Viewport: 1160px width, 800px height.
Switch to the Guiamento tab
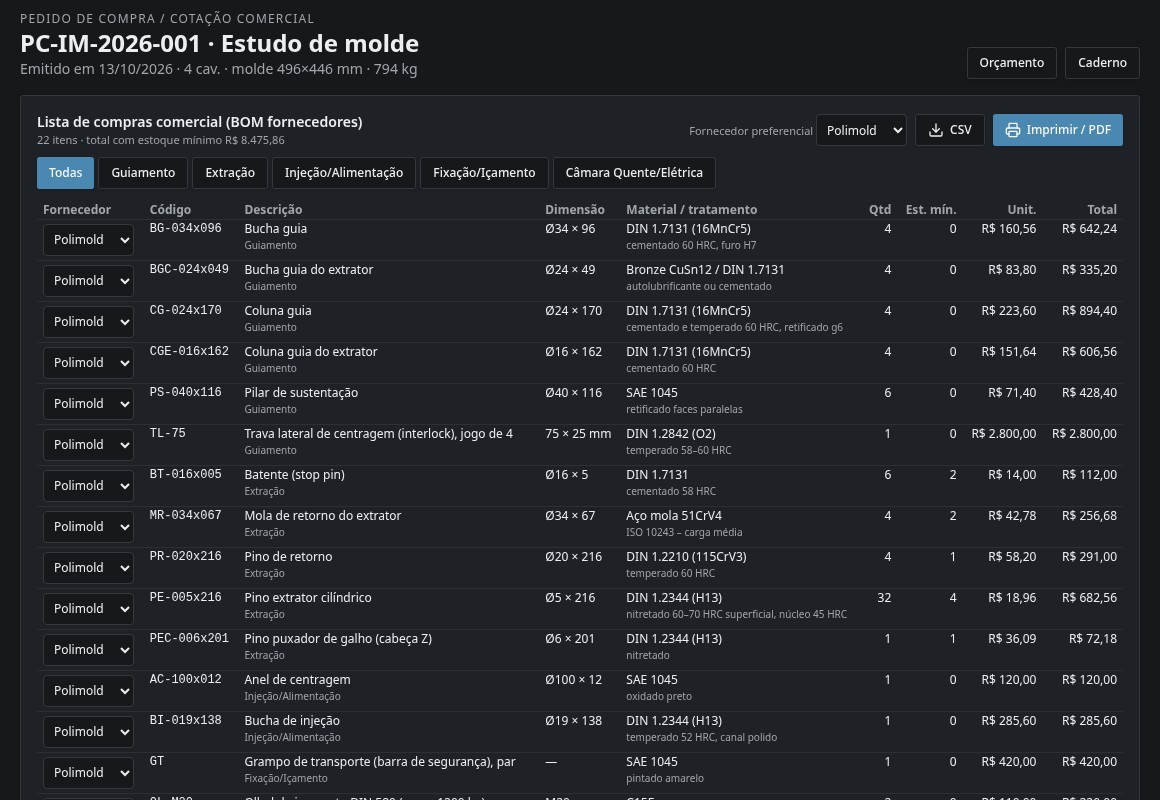click(143, 172)
